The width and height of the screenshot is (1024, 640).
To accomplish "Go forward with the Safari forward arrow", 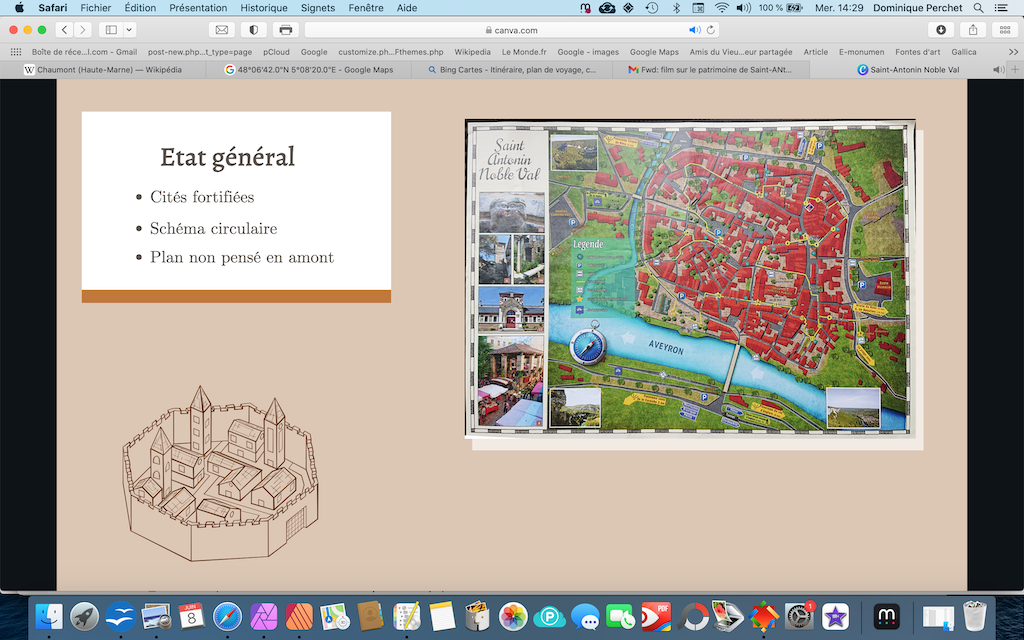I will [82, 30].
